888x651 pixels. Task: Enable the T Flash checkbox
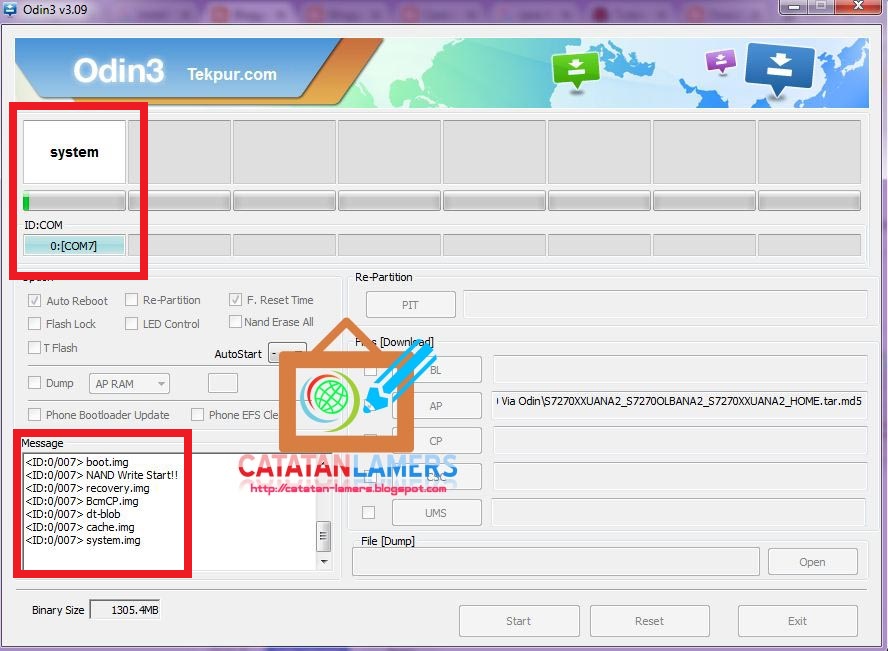tap(34, 348)
